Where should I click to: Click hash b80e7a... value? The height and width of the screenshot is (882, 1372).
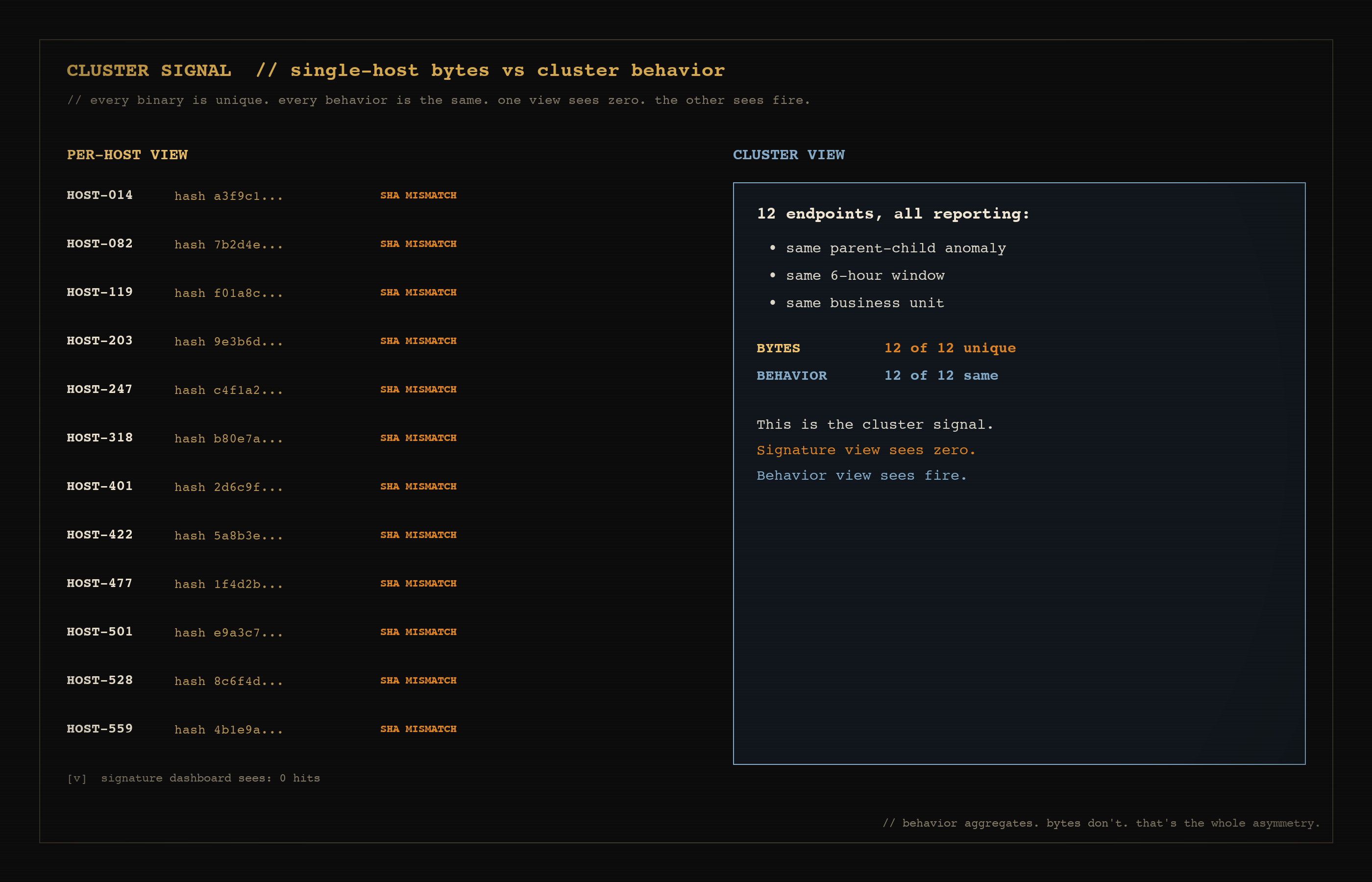tap(228, 438)
